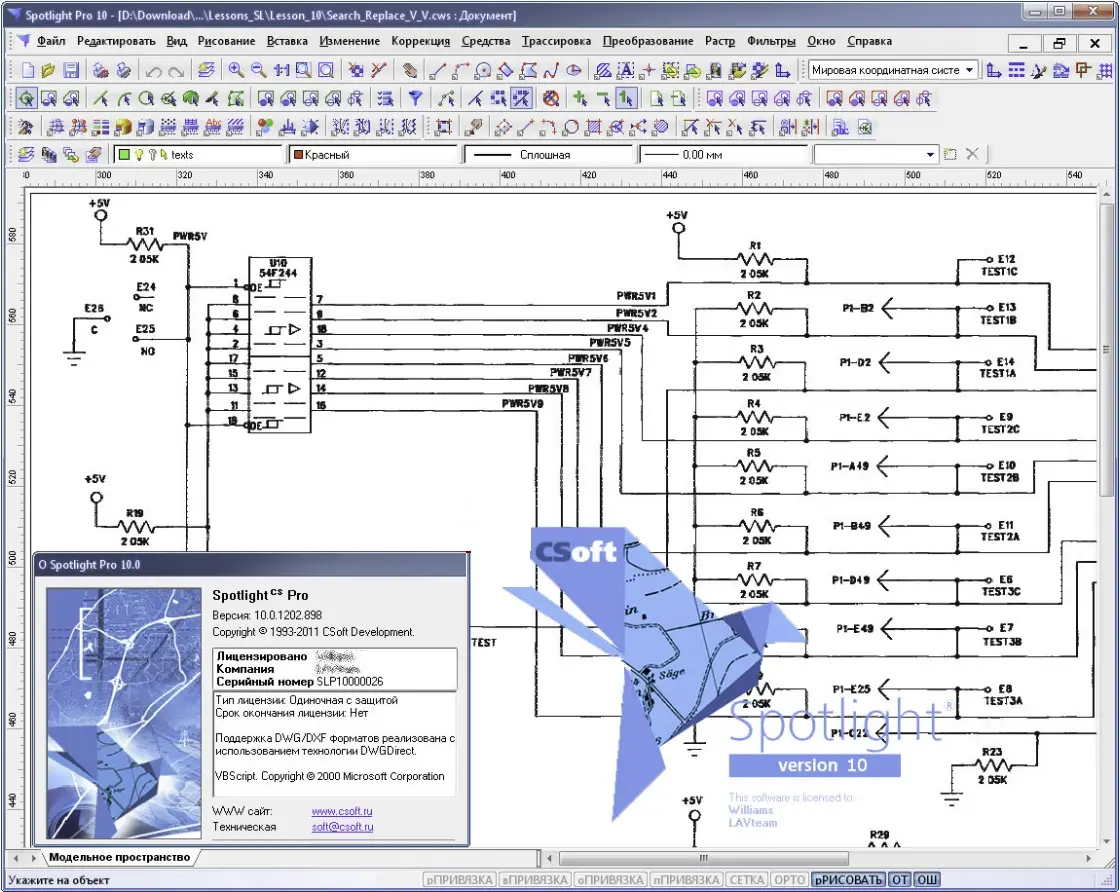Click the scroll-right arrow of horizontal scrollbar
The height and width of the screenshot is (892, 1120).
(1089, 858)
